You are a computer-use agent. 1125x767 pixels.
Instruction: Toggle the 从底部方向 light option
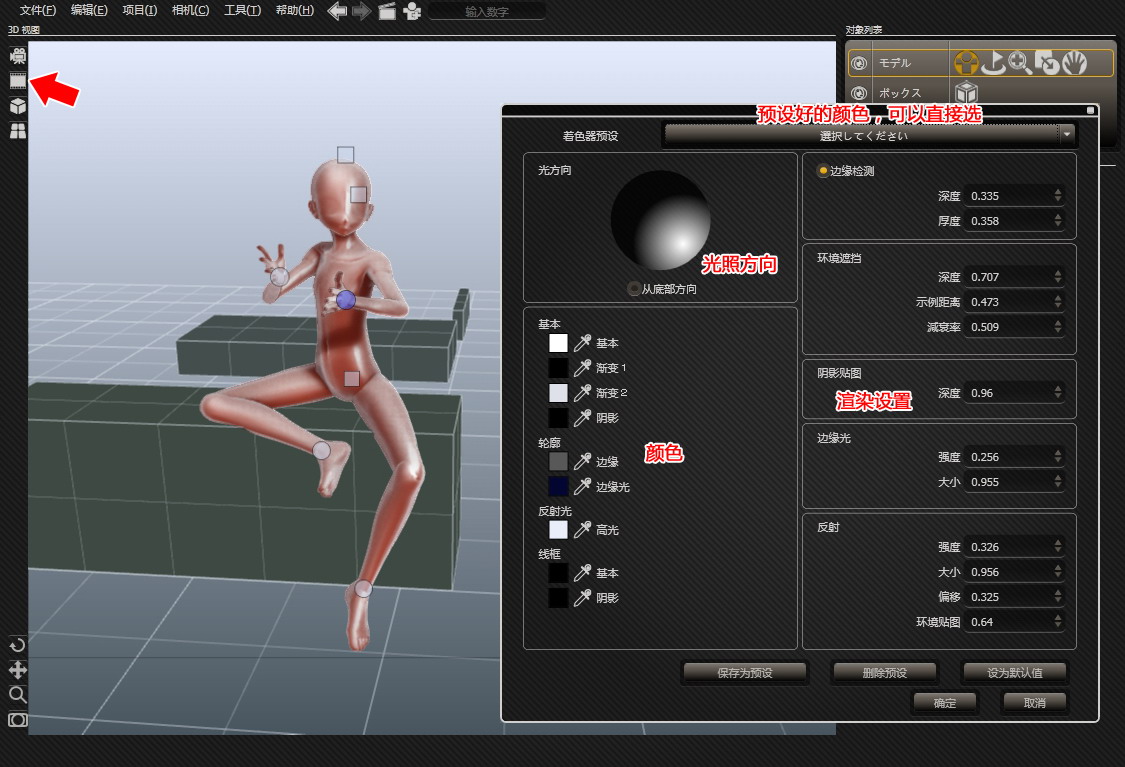(634, 289)
